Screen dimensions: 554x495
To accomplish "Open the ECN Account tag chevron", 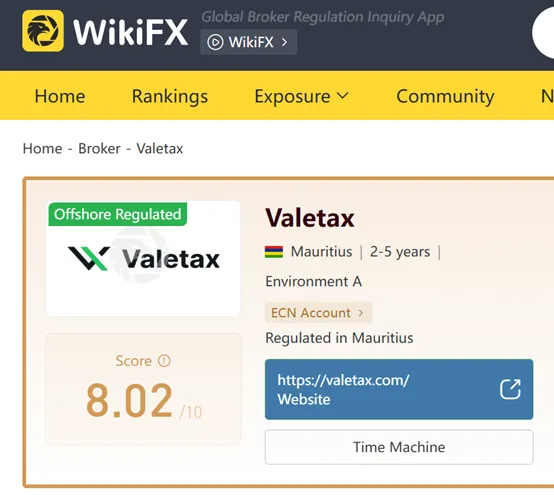I will coord(360,313).
